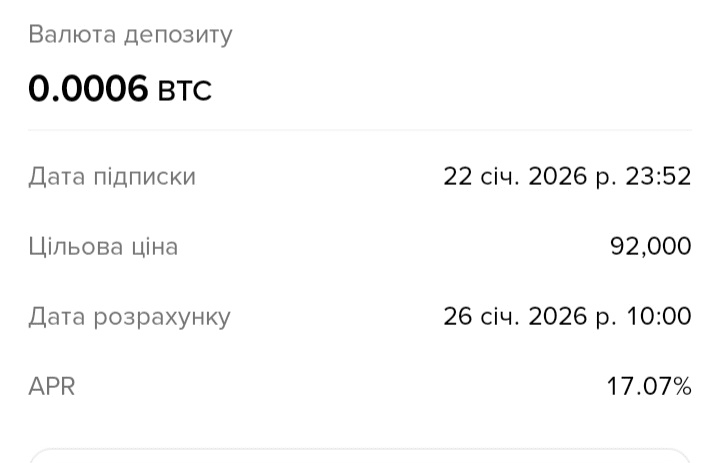Tap the APR label
Viewport: 720px width, 463px height.
[x=52, y=386]
